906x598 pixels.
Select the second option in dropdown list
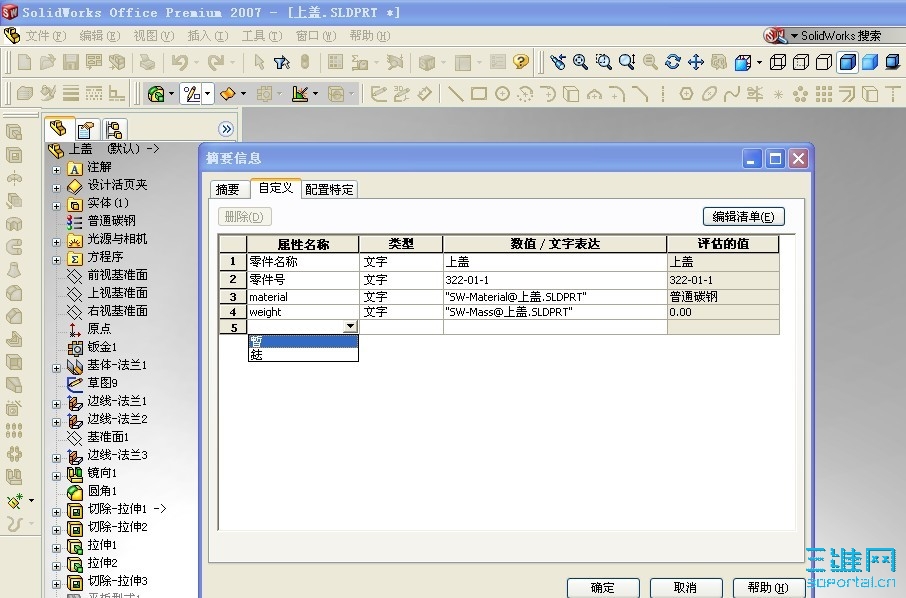[303, 354]
